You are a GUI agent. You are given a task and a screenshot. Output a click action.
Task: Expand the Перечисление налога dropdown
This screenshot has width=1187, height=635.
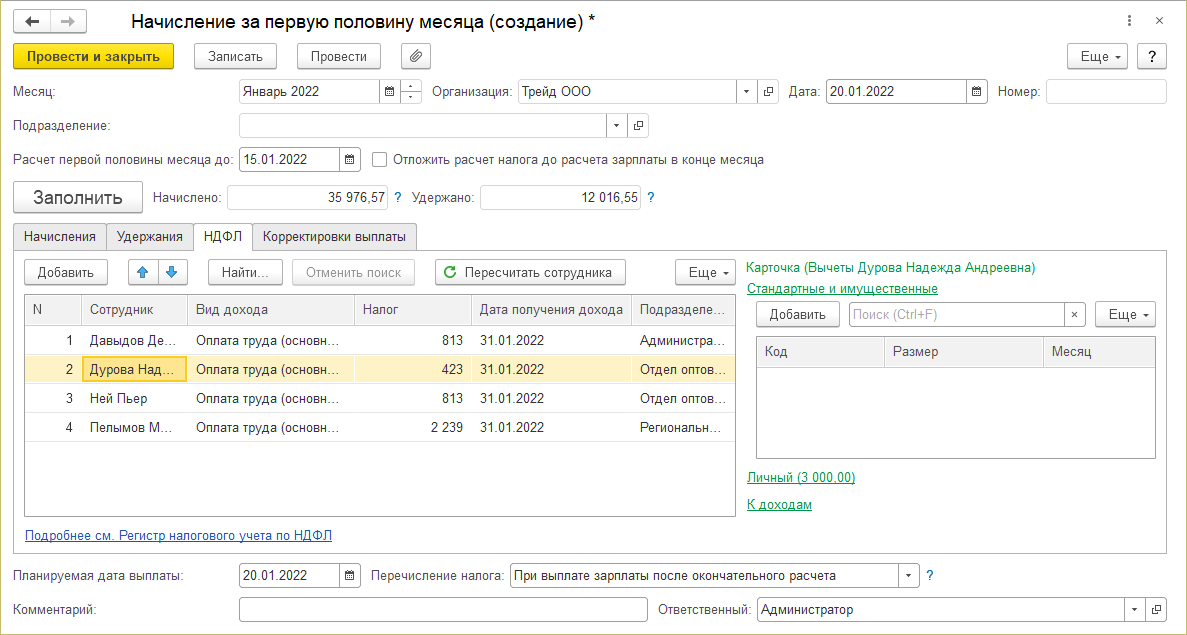(x=908, y=576)
